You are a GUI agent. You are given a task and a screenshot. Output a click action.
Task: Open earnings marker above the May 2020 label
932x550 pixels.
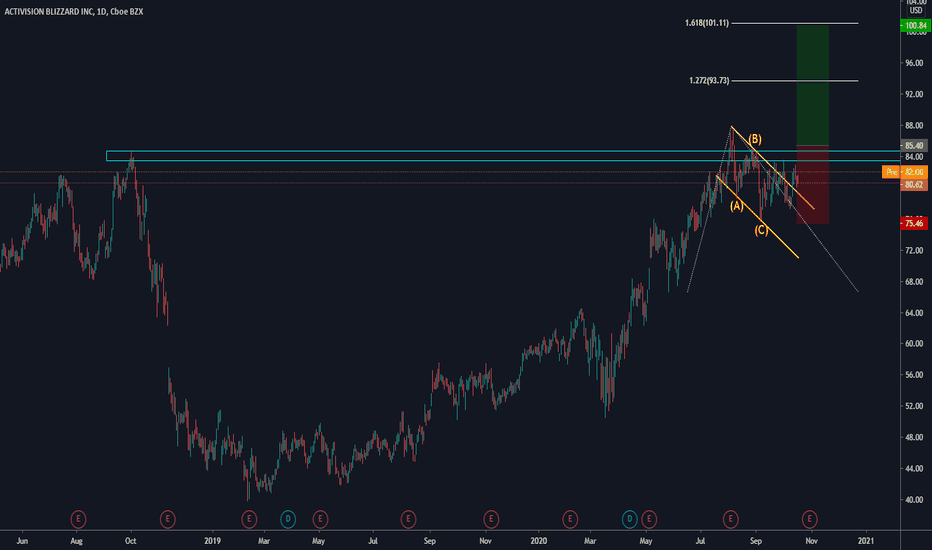coord(649,519)
